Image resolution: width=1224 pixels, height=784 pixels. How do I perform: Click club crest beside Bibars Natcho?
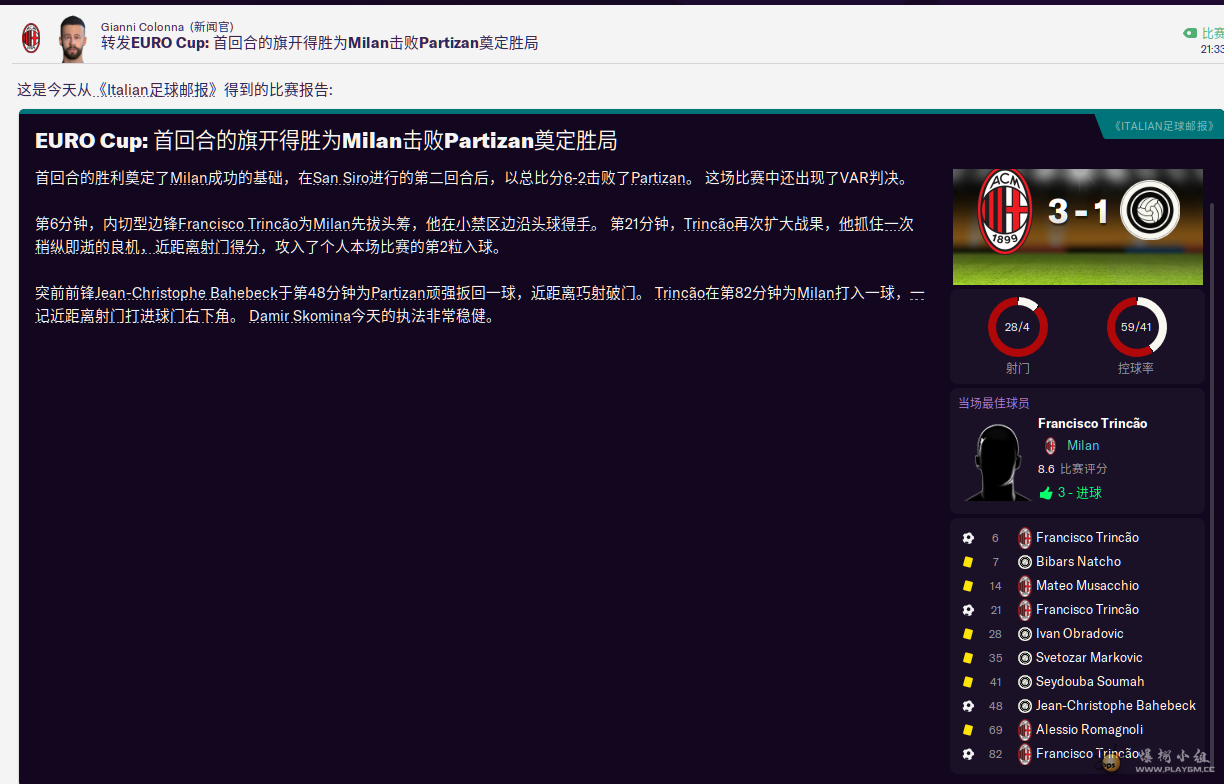click(1024, 562)
